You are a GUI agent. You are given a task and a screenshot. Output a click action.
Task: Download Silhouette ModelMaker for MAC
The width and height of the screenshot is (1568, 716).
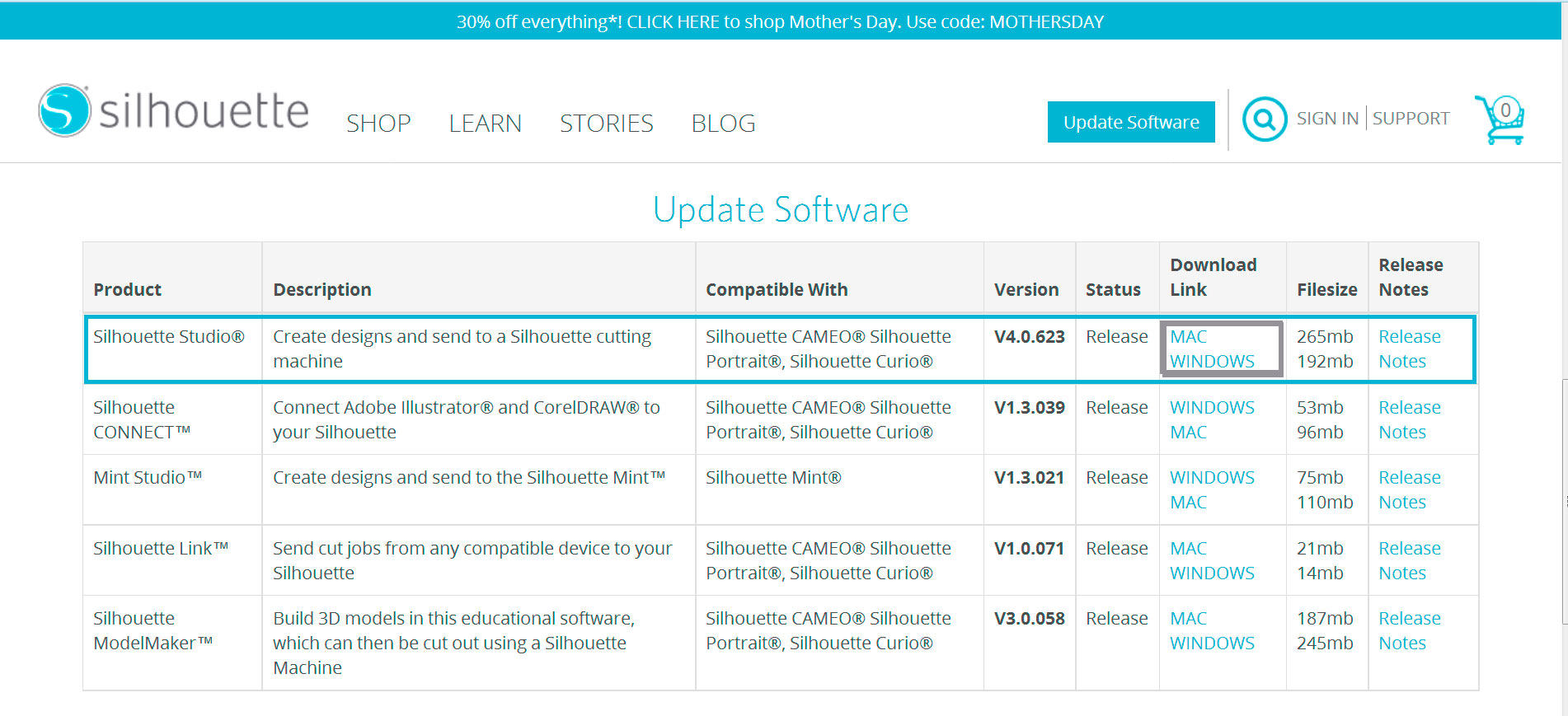pos(1188,619)
